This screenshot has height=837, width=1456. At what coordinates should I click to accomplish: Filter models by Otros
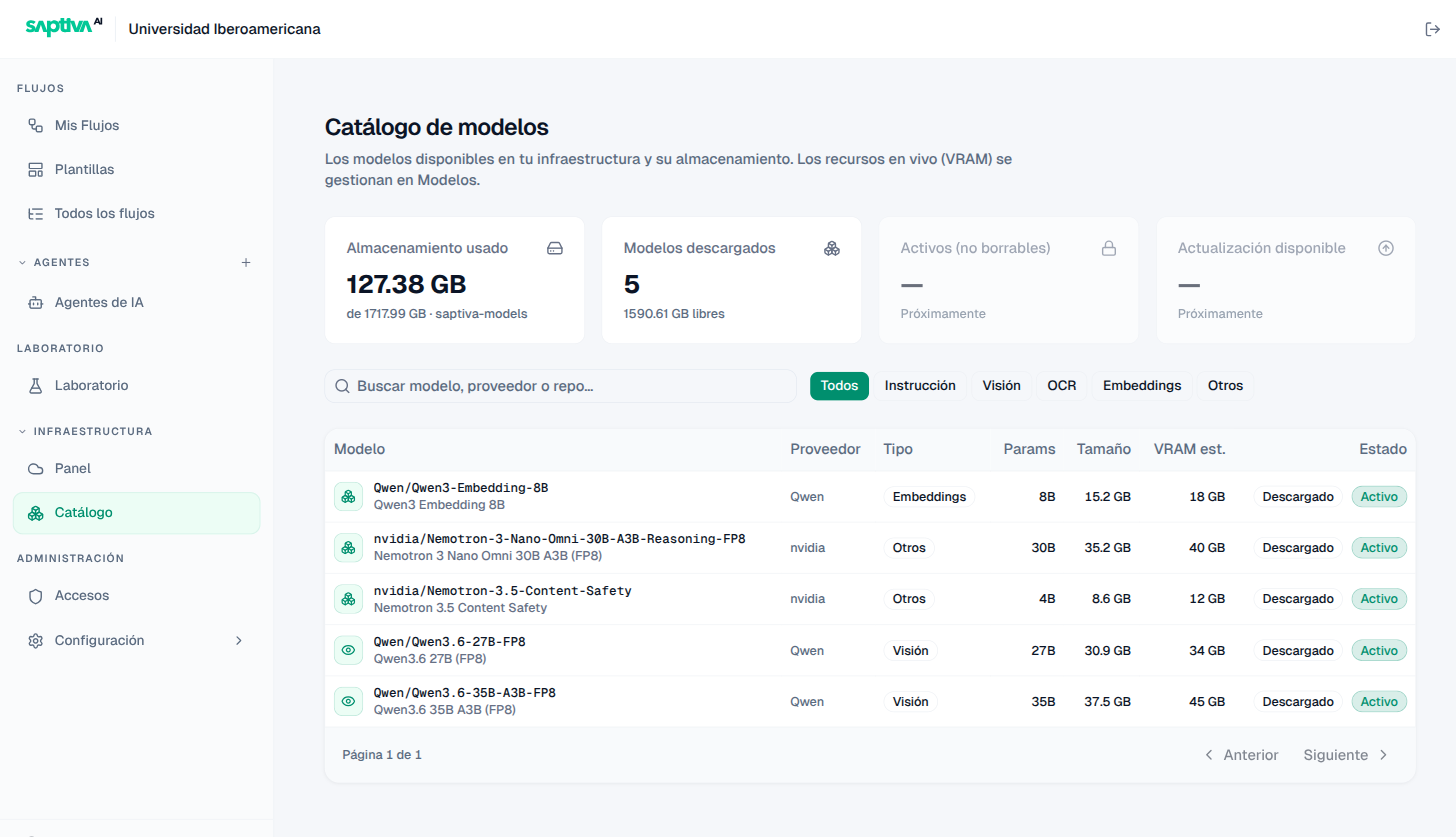pos(1225,386)
